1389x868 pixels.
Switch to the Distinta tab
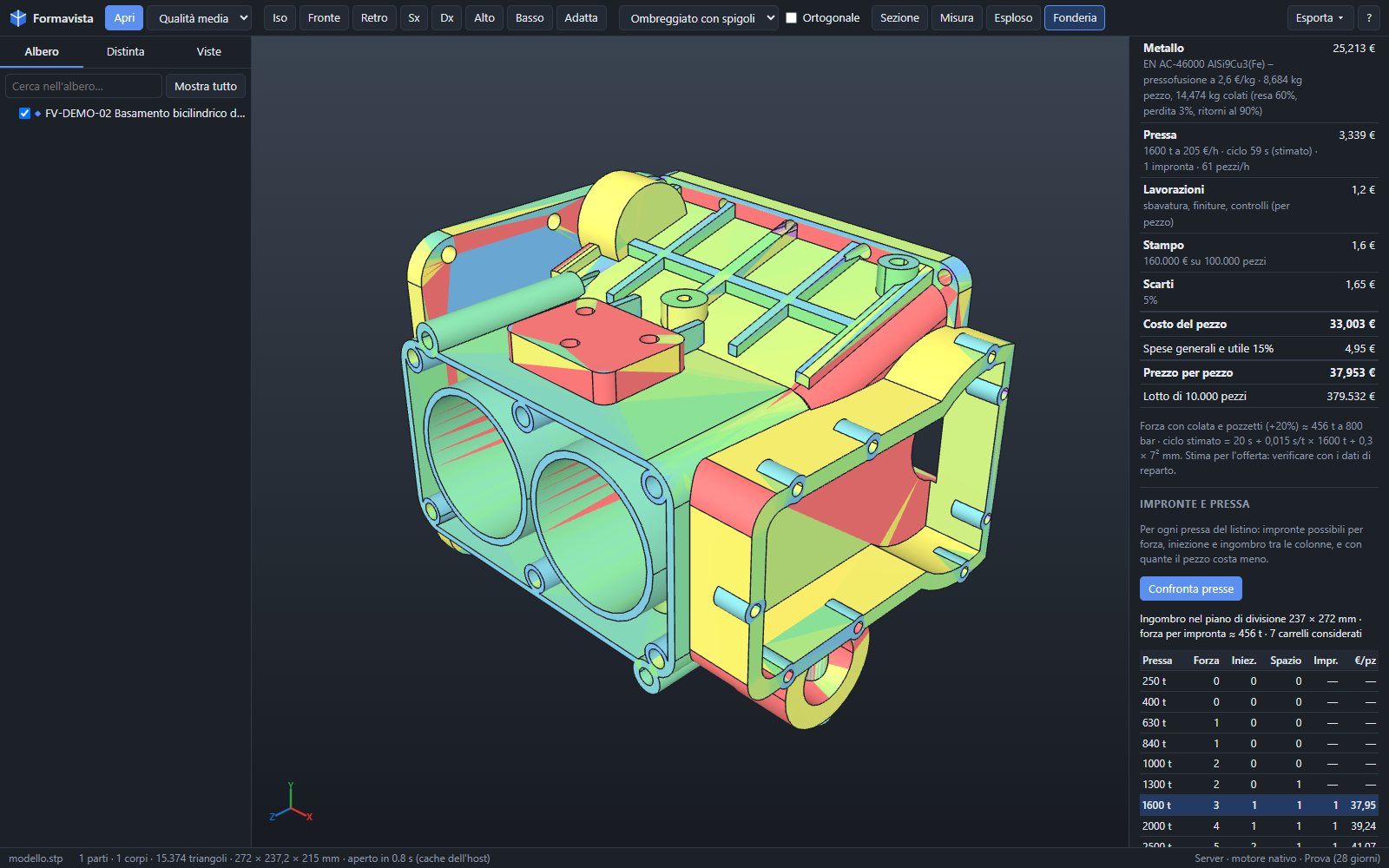point(125,52)
